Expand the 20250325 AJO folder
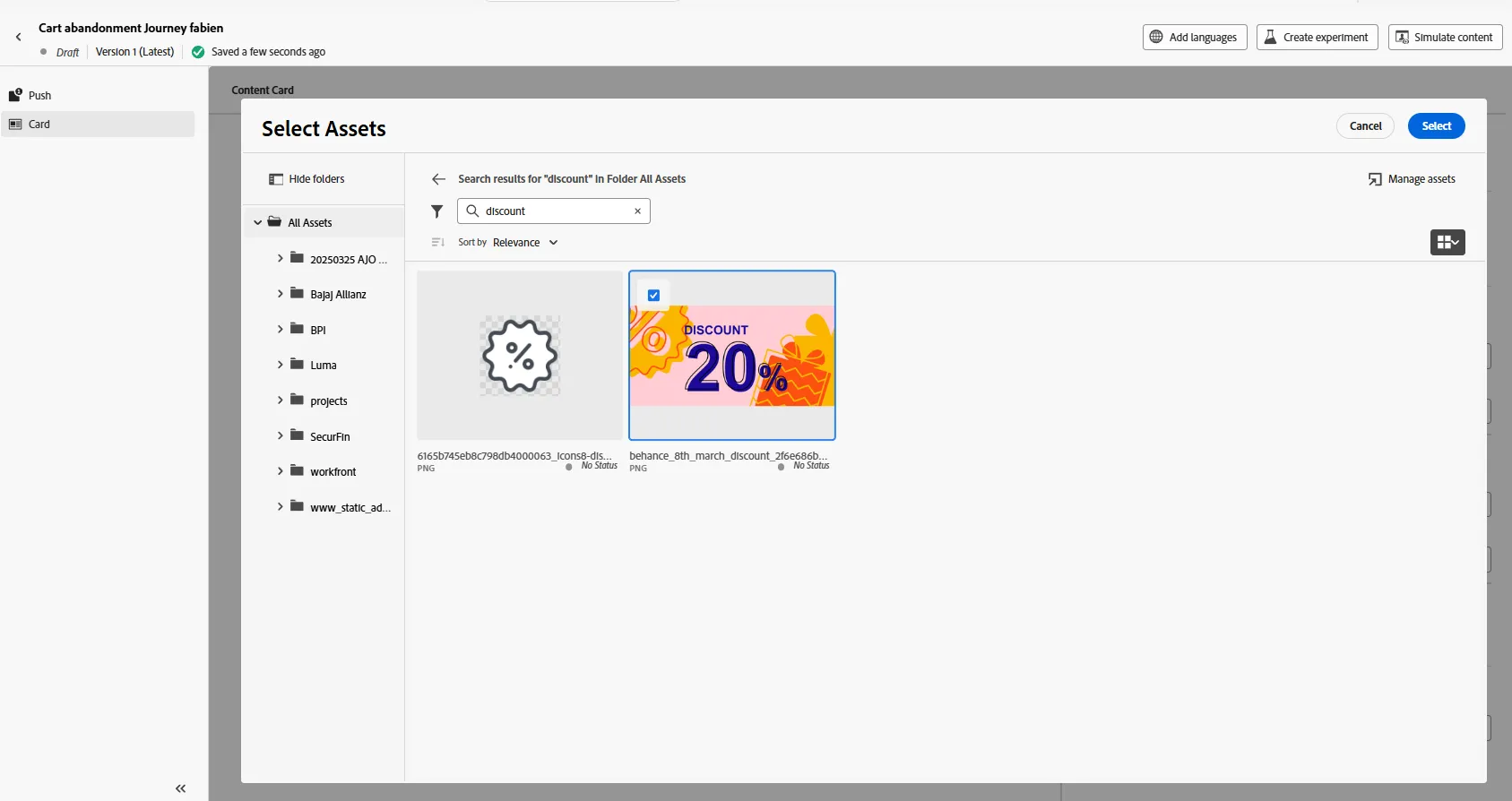Screen dimensions: 1512x801 coord(280,258)
